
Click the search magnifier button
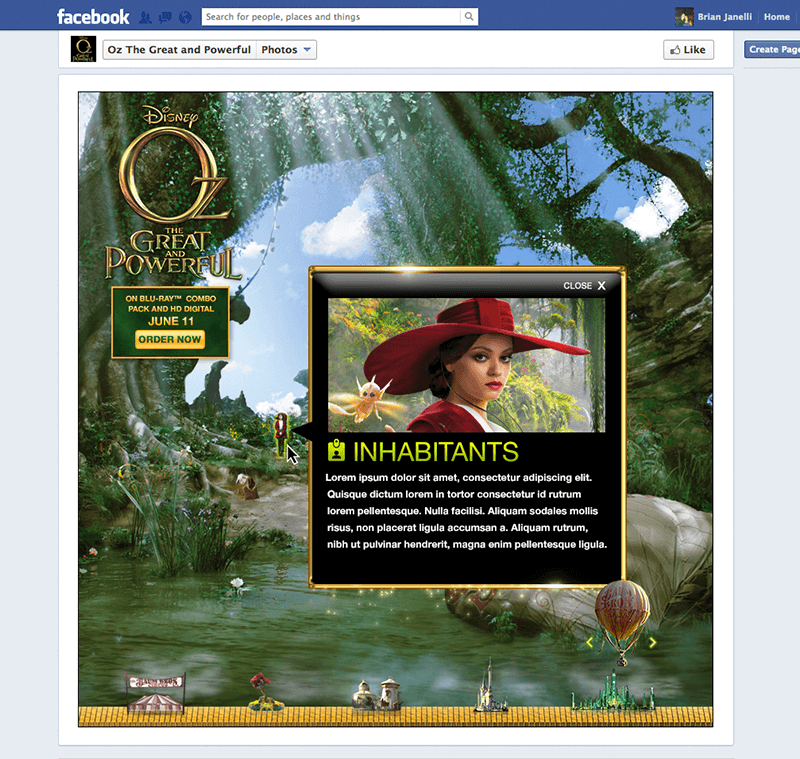(x=469, y=16)
